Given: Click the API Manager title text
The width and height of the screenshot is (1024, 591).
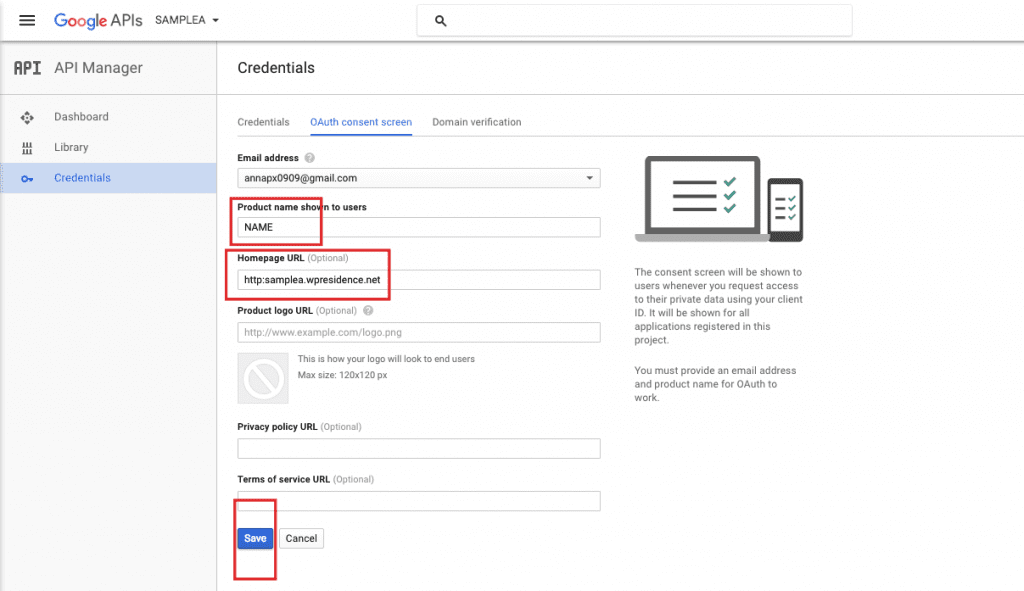Looking at the screenshot, I should pyautogui.click(x=98, y=68).
